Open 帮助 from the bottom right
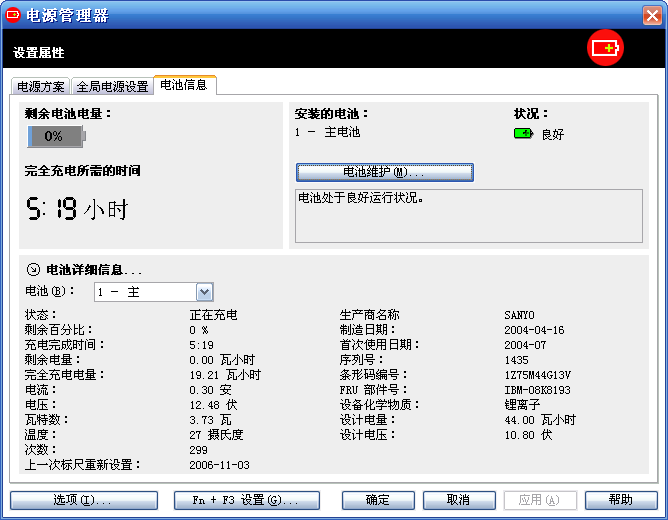This screenshot has width=668, height=520. pos(621,500)
